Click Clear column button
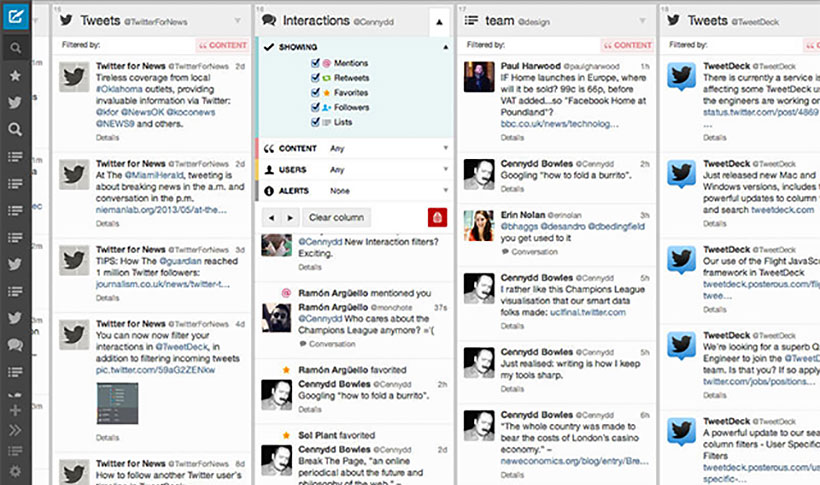This screenshot has width=820, height=485. [x=336, y=218]
